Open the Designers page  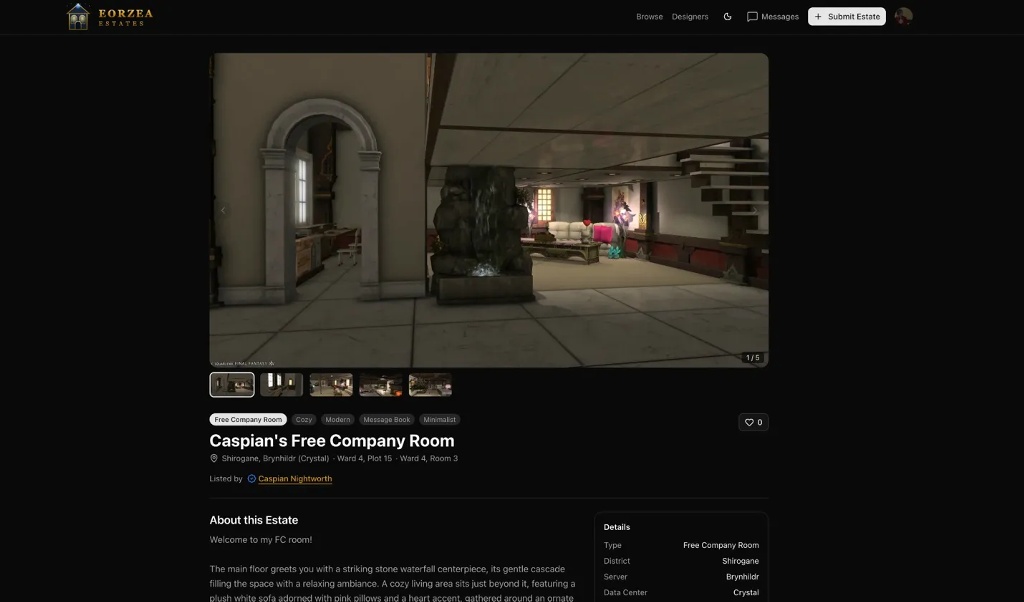point(690,17)
